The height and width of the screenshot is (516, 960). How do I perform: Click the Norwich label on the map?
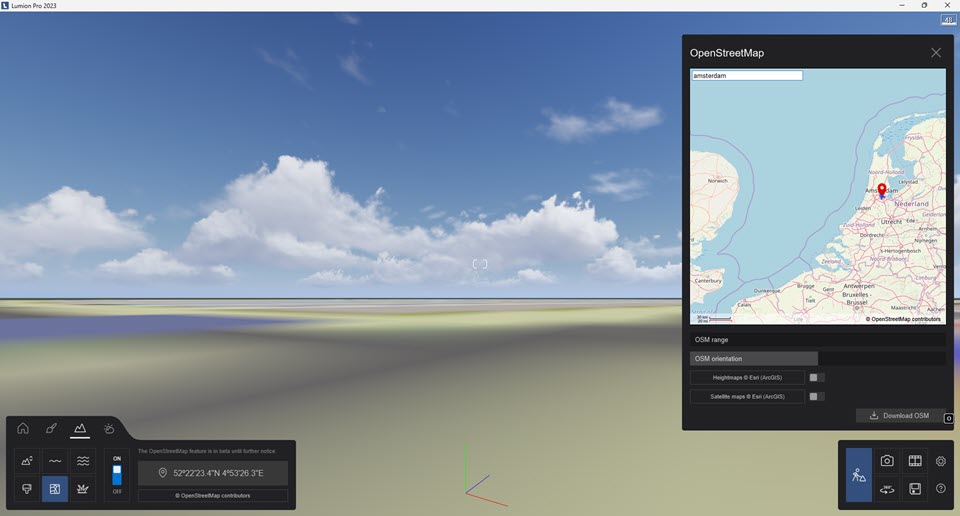[718, 181]
